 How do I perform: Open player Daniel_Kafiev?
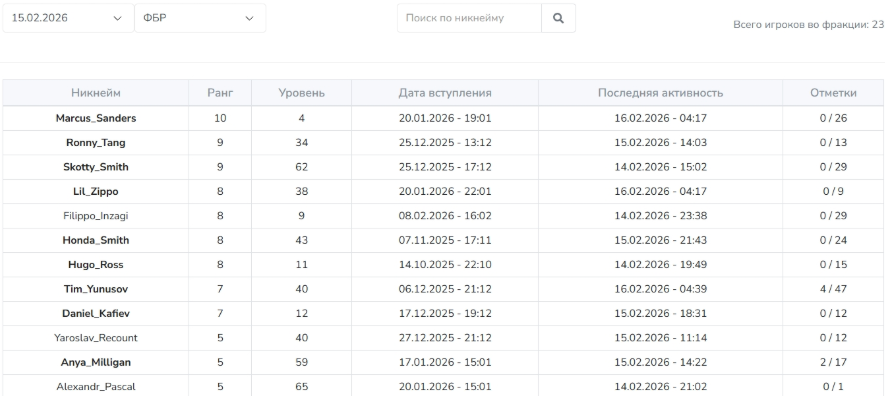coord(96,313)
